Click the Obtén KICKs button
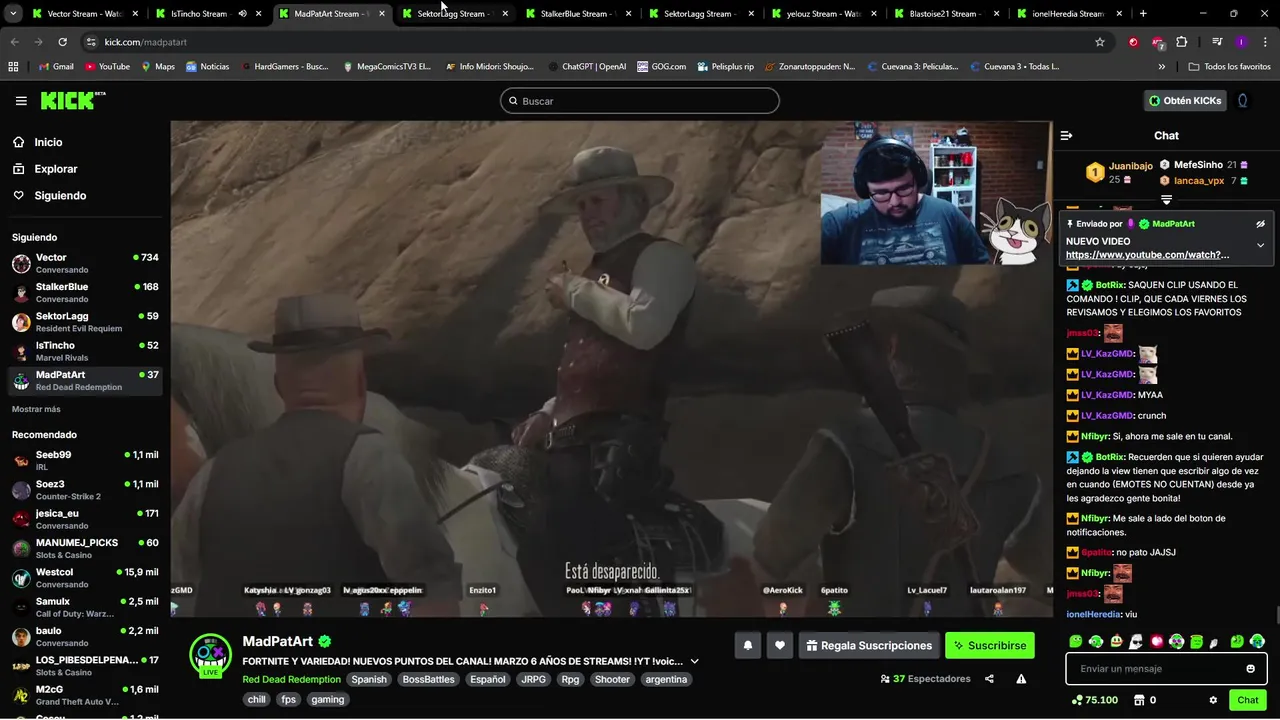This screenshot has height=720, width=1280. pyautogui.click(x=1185, y=101)
